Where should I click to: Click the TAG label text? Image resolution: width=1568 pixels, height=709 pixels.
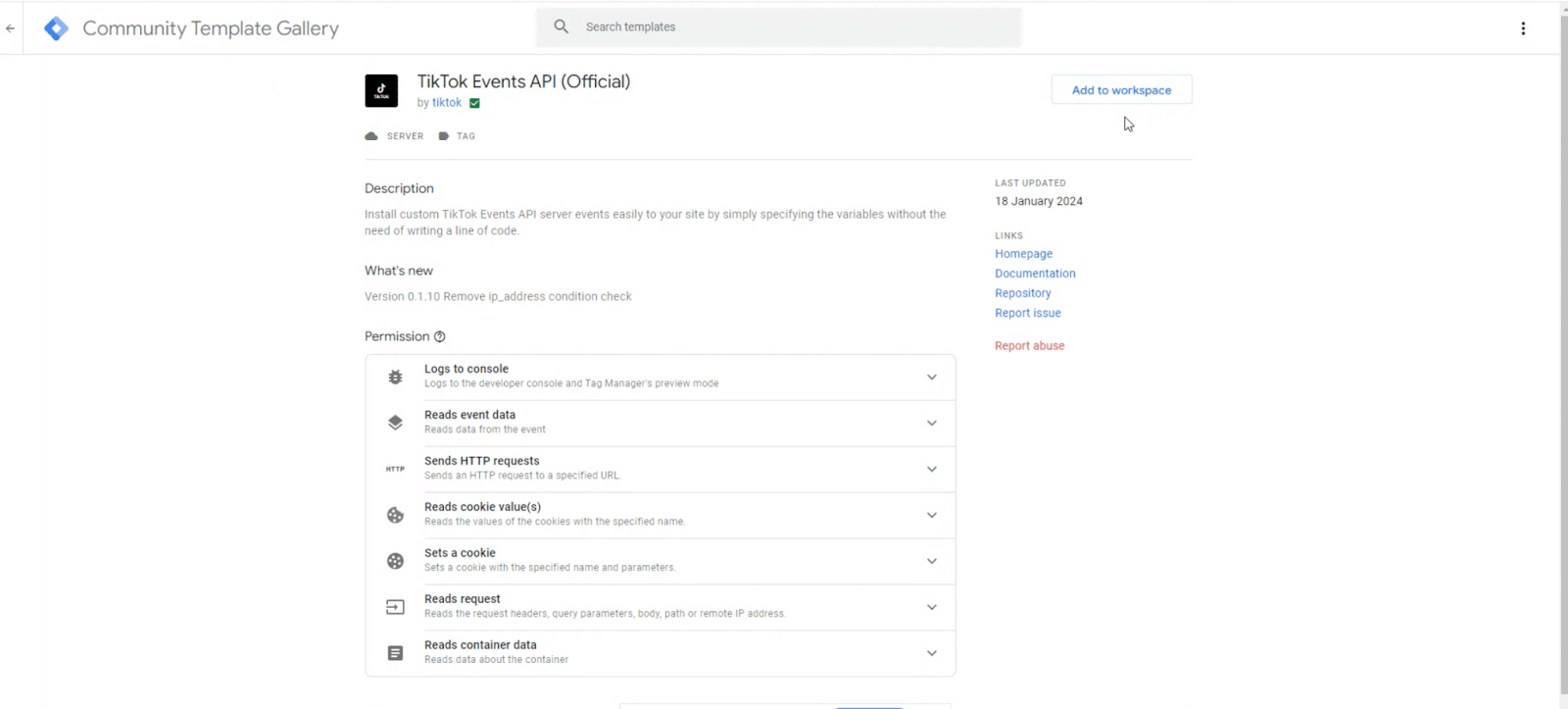pos(465,136)
